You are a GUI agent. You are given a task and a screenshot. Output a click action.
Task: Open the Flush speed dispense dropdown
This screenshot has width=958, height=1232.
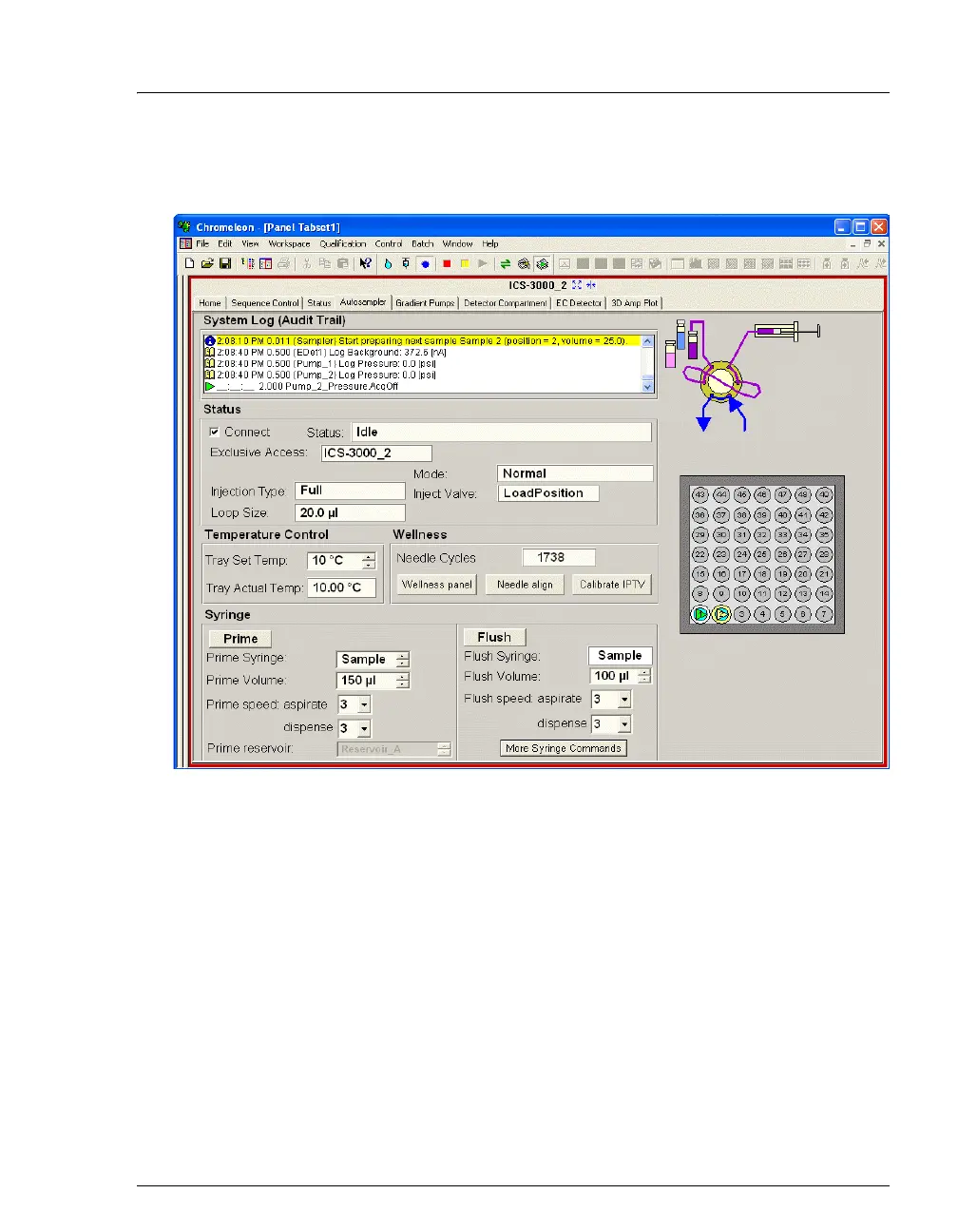pos(624,724)
